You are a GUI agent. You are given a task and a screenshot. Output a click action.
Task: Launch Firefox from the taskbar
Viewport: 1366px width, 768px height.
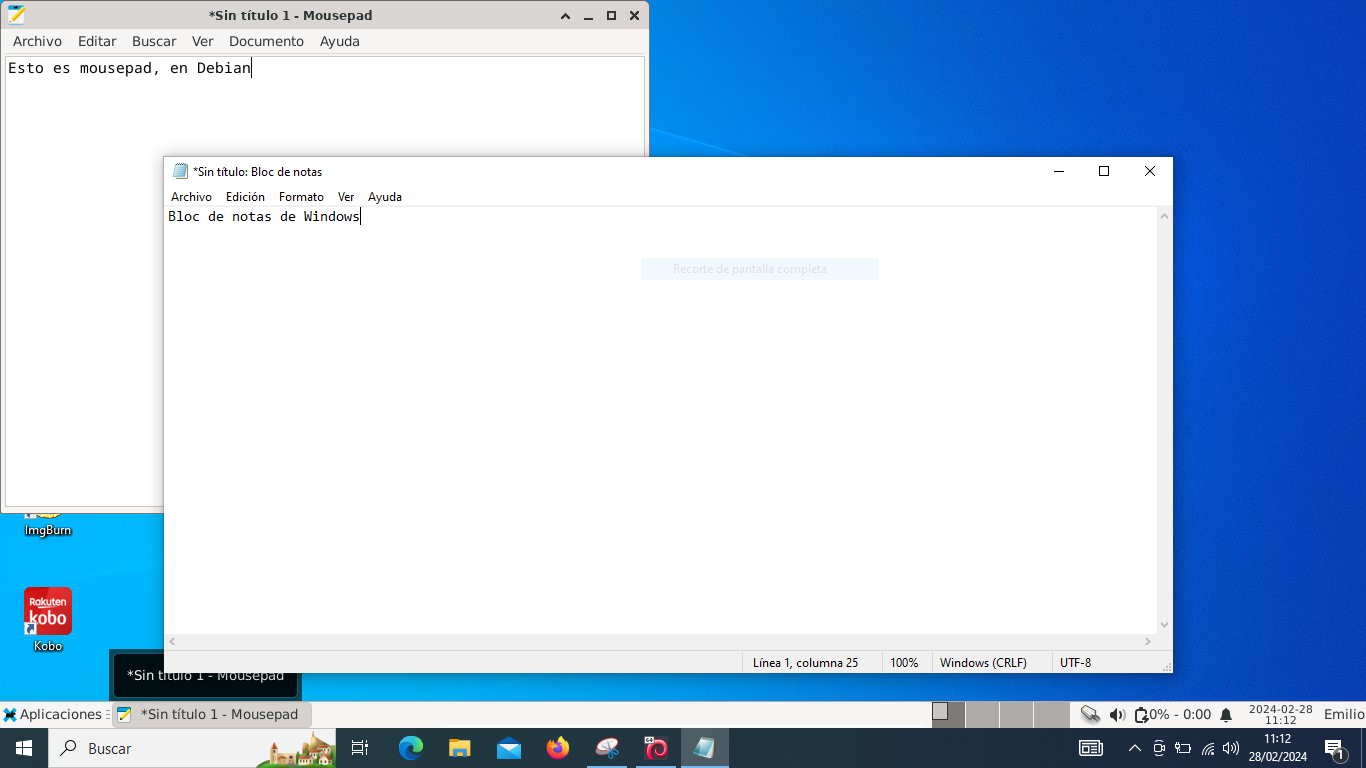[x=557, y=748]
